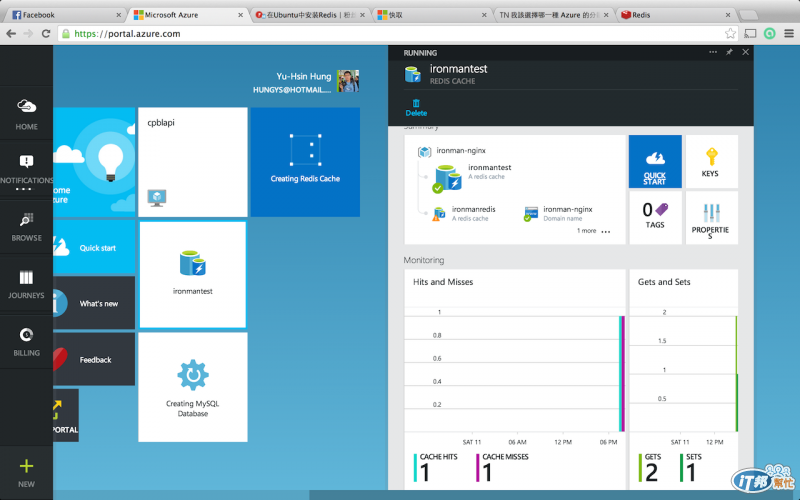Click the Yu-Hsin Hung account name
This screenshot has height=500, width=800.
[304, 77]
